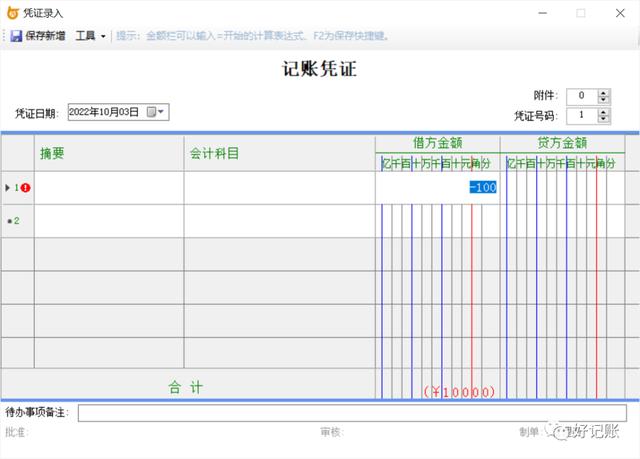Decrease the 附件 count with down arrow
The height and width of the screenshot is (459, 640).
coord(603,100)
